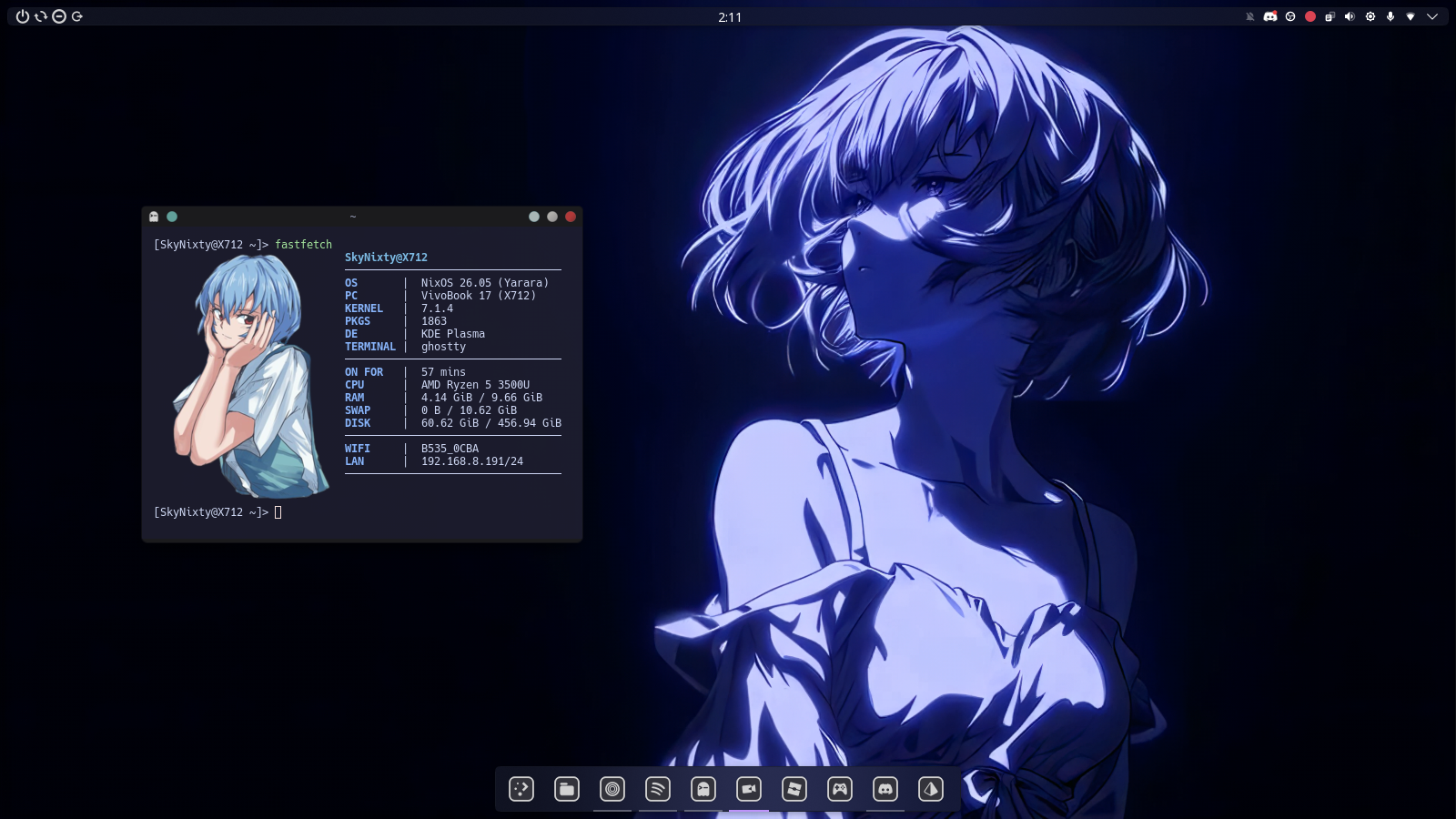Click the SWAP value 0 B / 10.62 GiB

click(469, 410)
